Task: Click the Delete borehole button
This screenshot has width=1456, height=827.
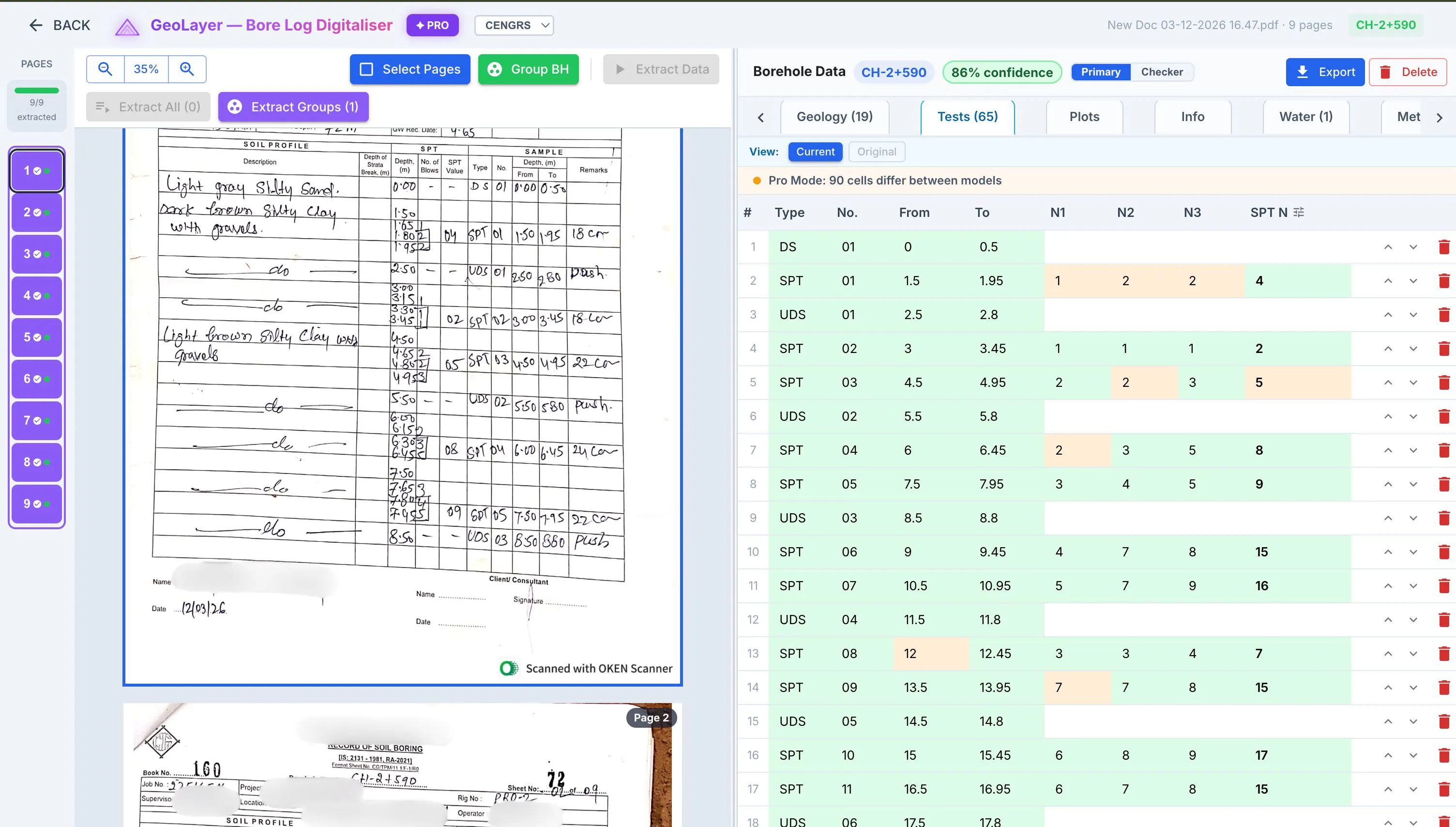Action: click(1408, 72)
